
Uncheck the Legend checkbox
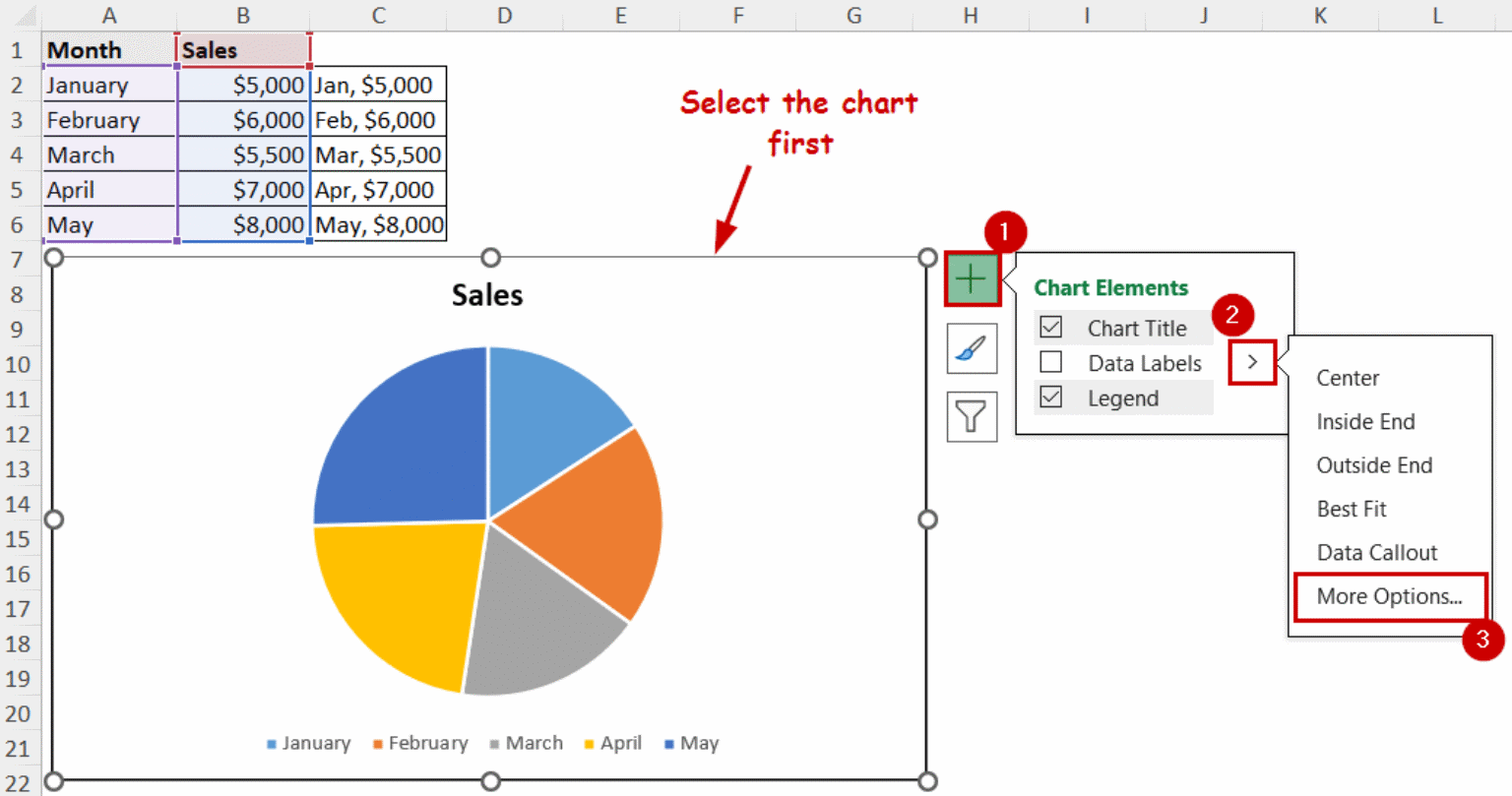tap(1051, 398)
